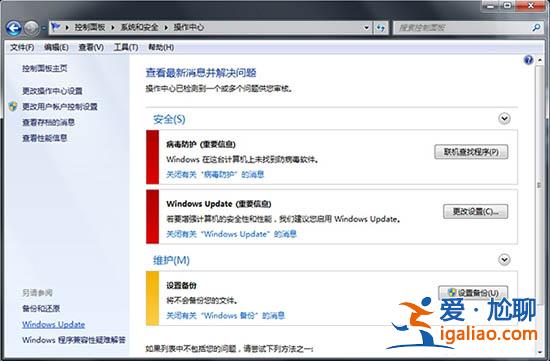Open the 编辑(E) menu
Image resolution: width=550 pixels, height=361 pixels.
click(x=56, y=47)
